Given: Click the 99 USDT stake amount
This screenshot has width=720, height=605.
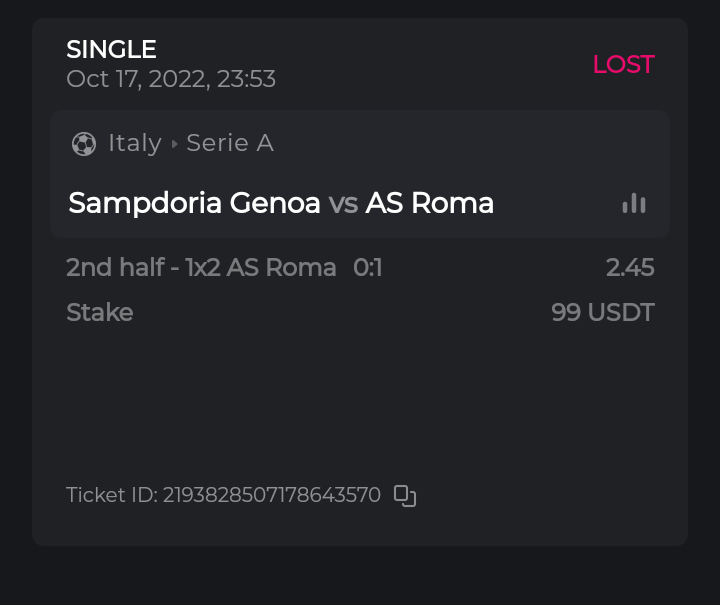Looking at the screenshot, I should click(x=602, y=312).
